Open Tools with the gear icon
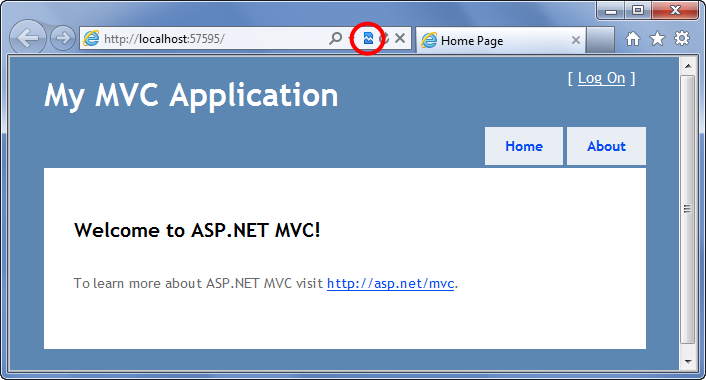This screenshot has width=706, height=380. click(682, 39)
